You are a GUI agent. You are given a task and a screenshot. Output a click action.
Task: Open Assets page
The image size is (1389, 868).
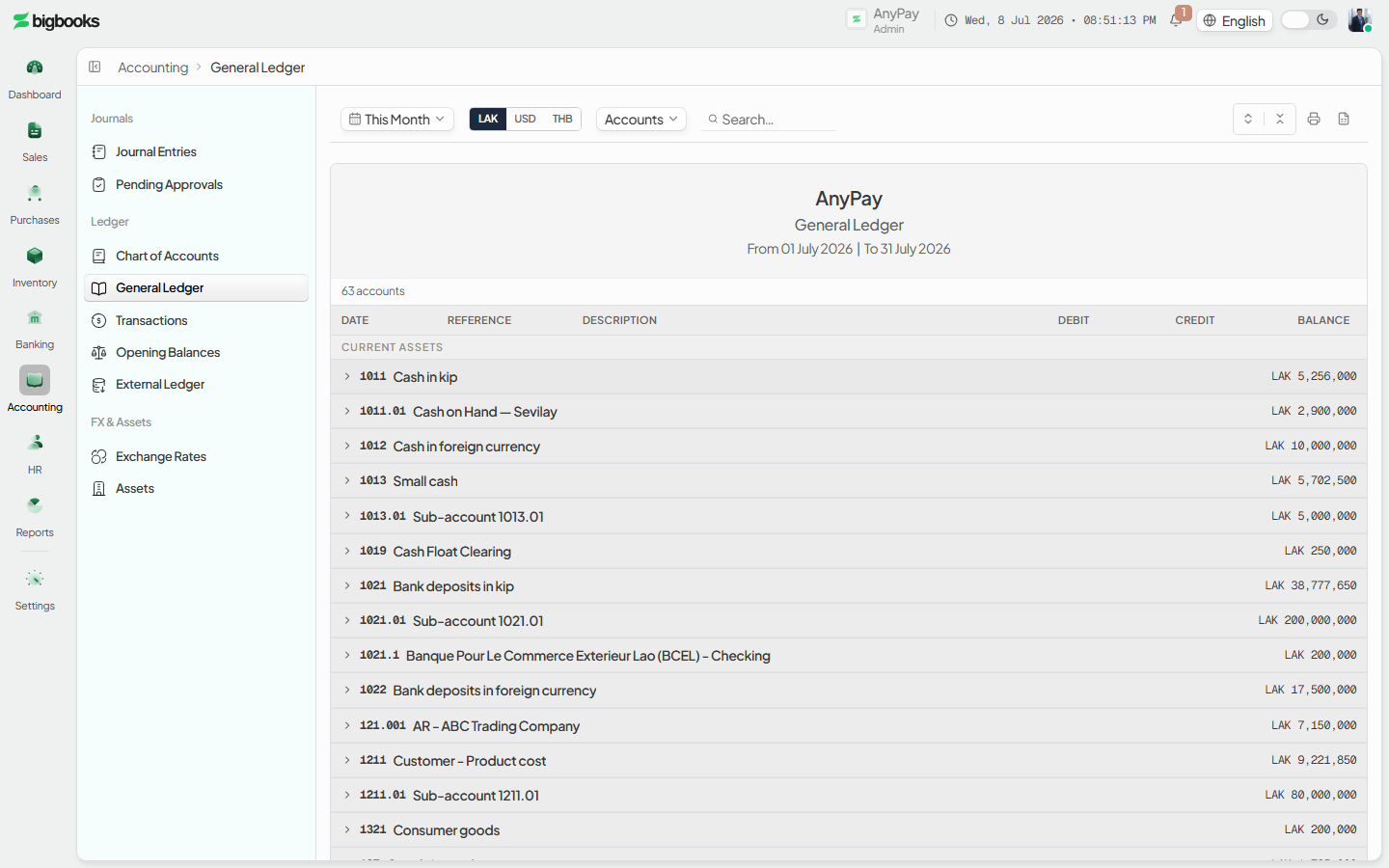pos(197,488)
